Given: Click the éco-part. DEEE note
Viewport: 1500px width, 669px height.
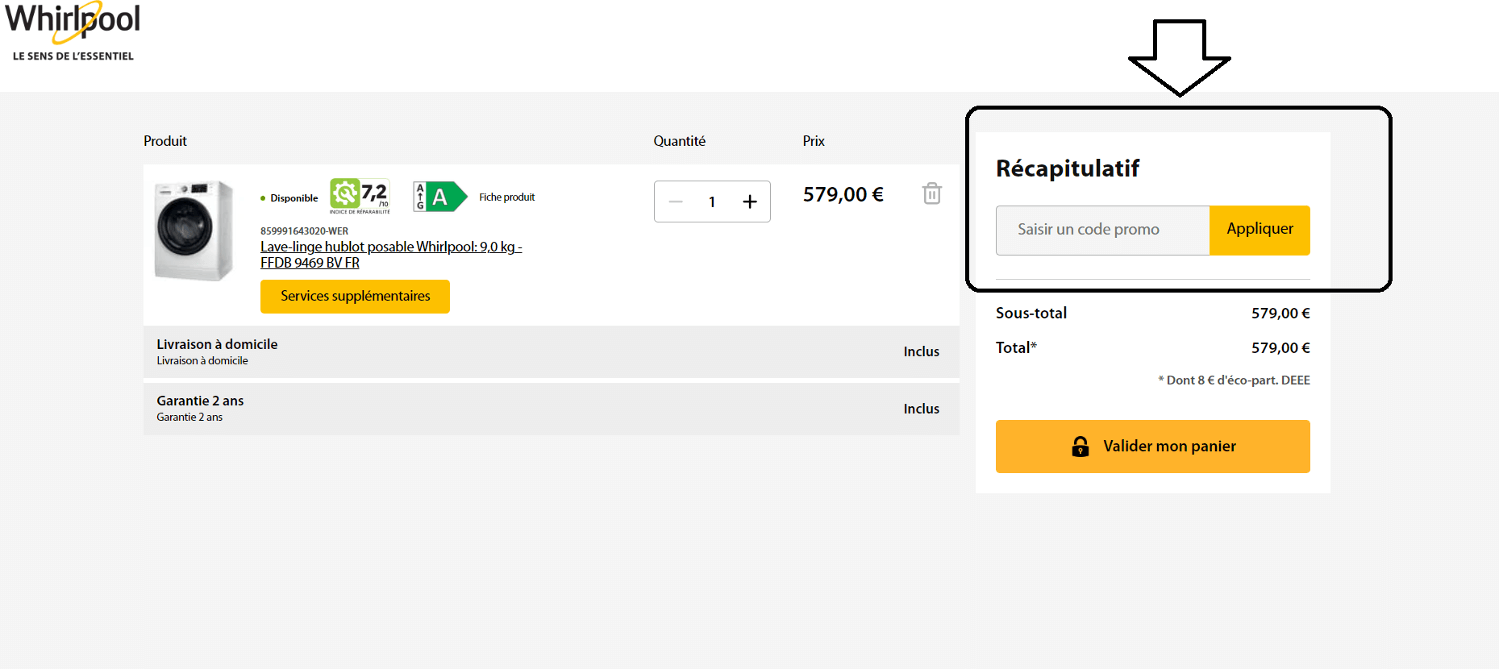Looking at the screenshot, I should (x=1234, y=380).
